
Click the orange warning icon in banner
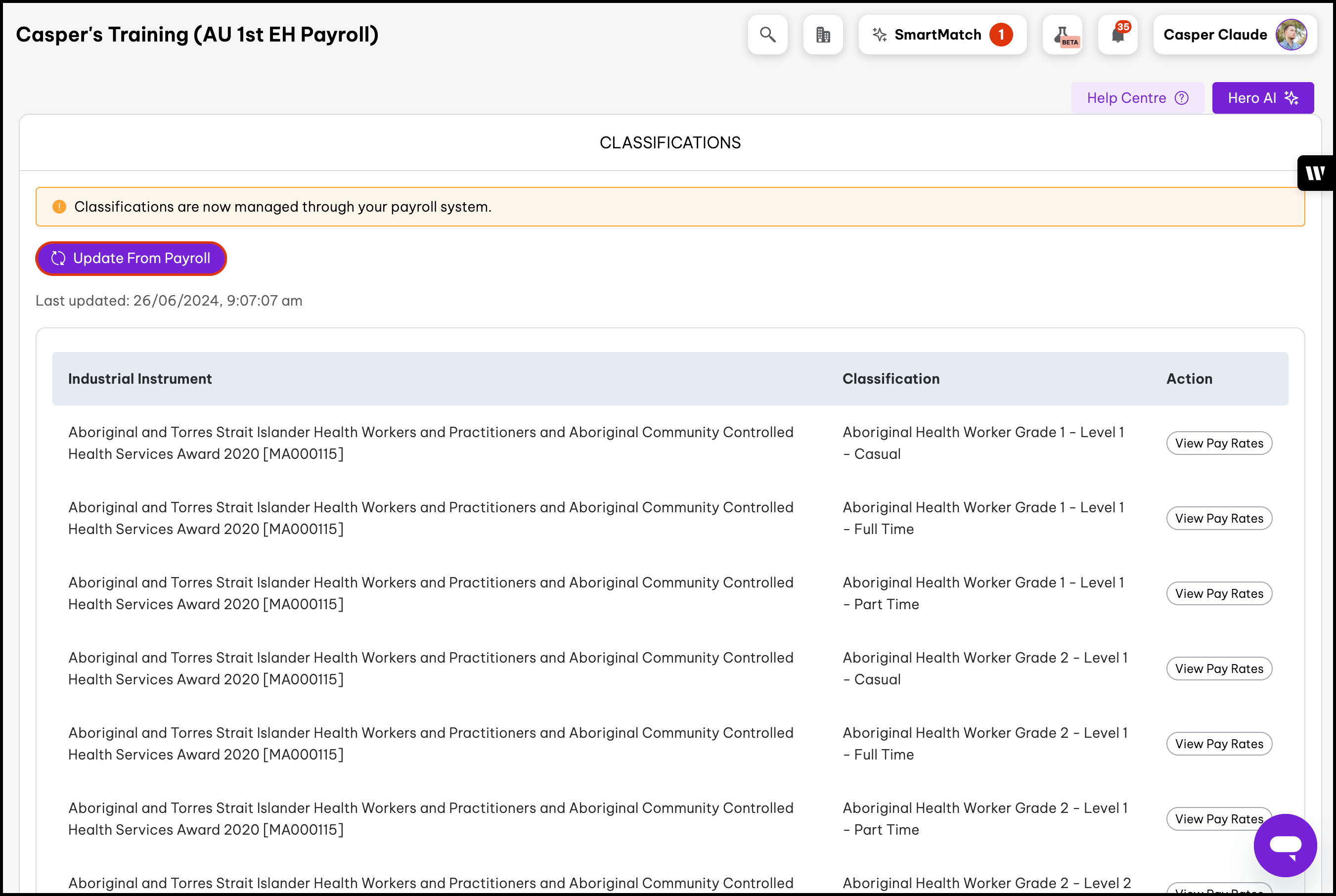click(59, 207)
